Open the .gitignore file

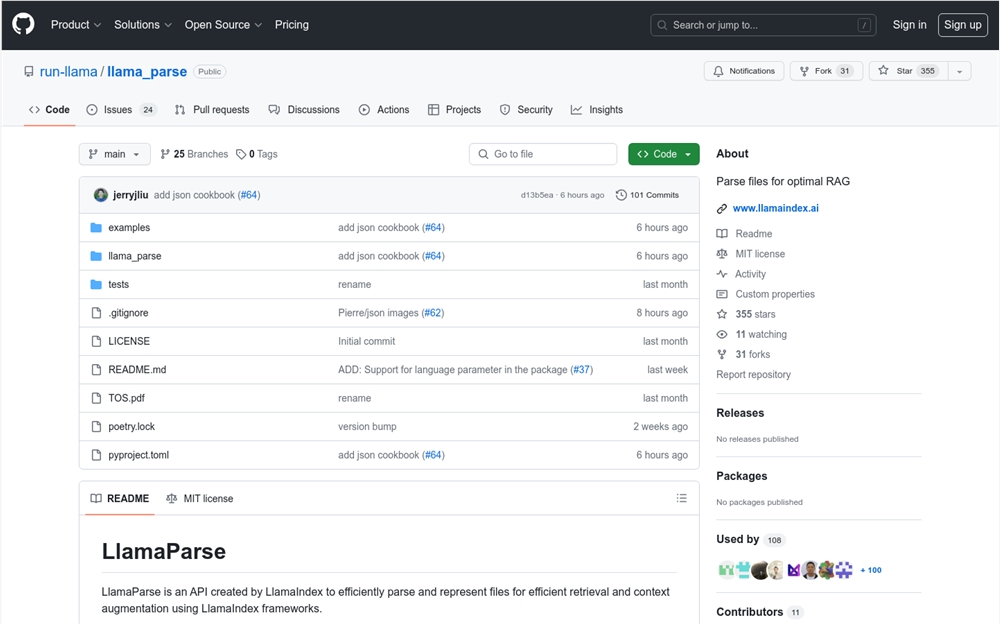pos(128,313)
